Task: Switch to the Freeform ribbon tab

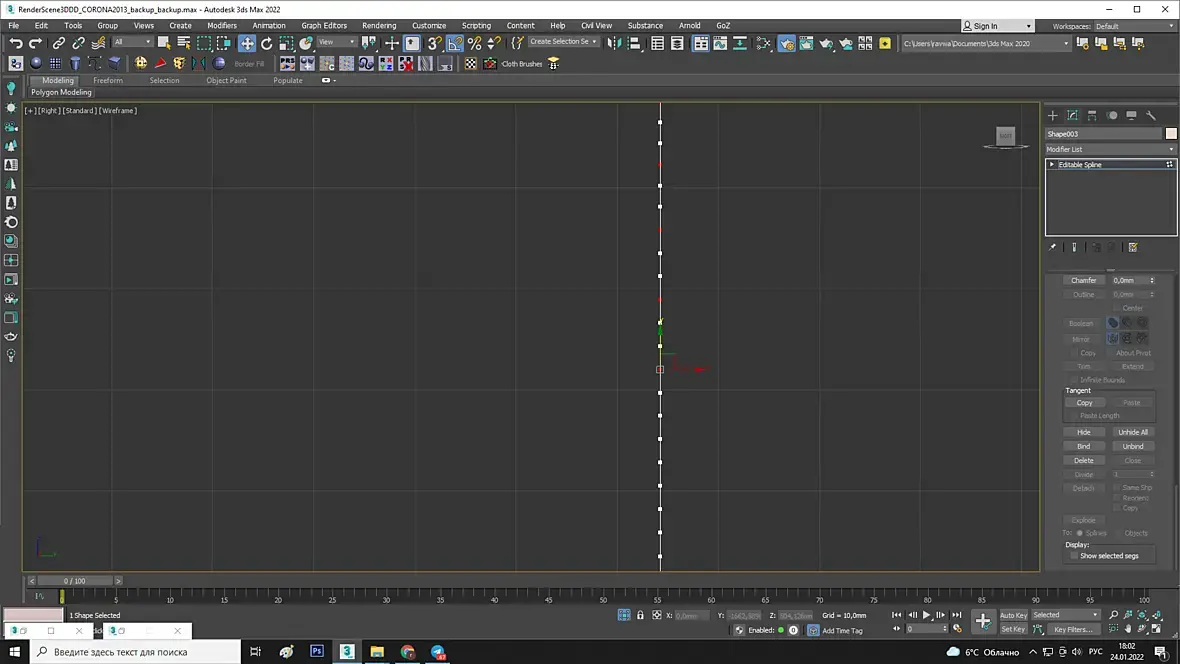Action: coord(108,80)
